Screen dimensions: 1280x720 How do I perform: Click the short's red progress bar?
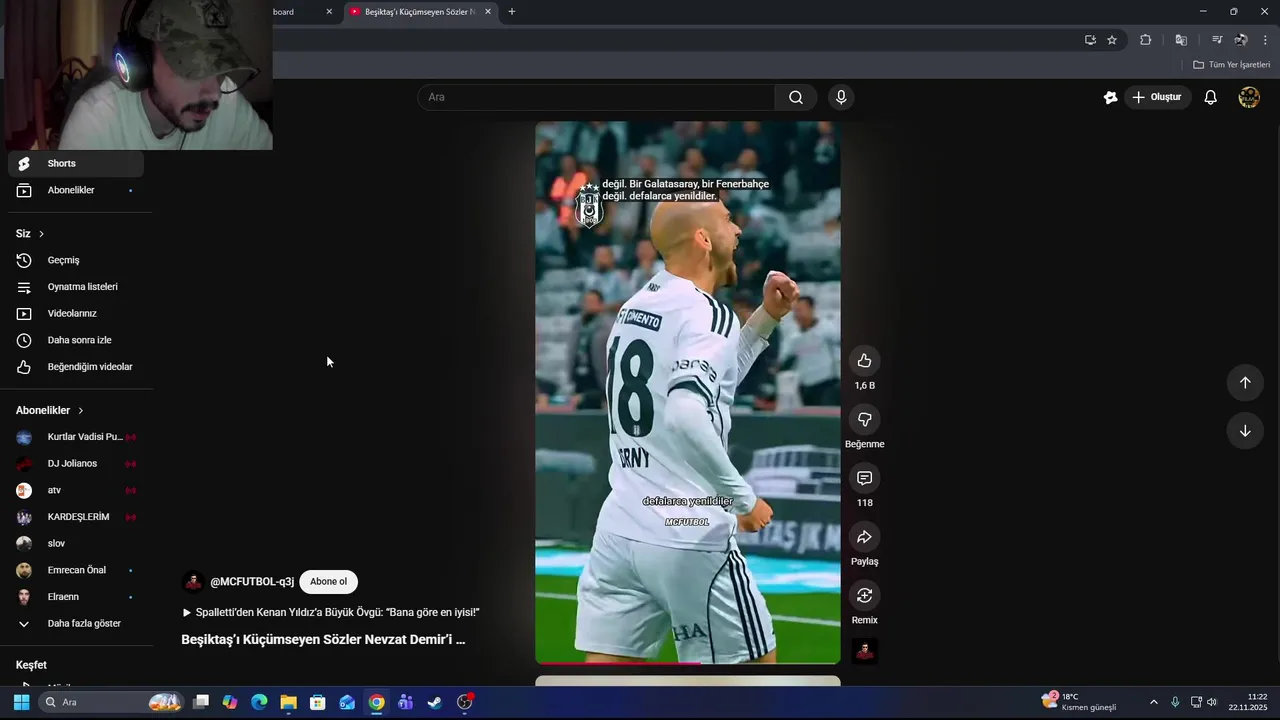(688, 662)
